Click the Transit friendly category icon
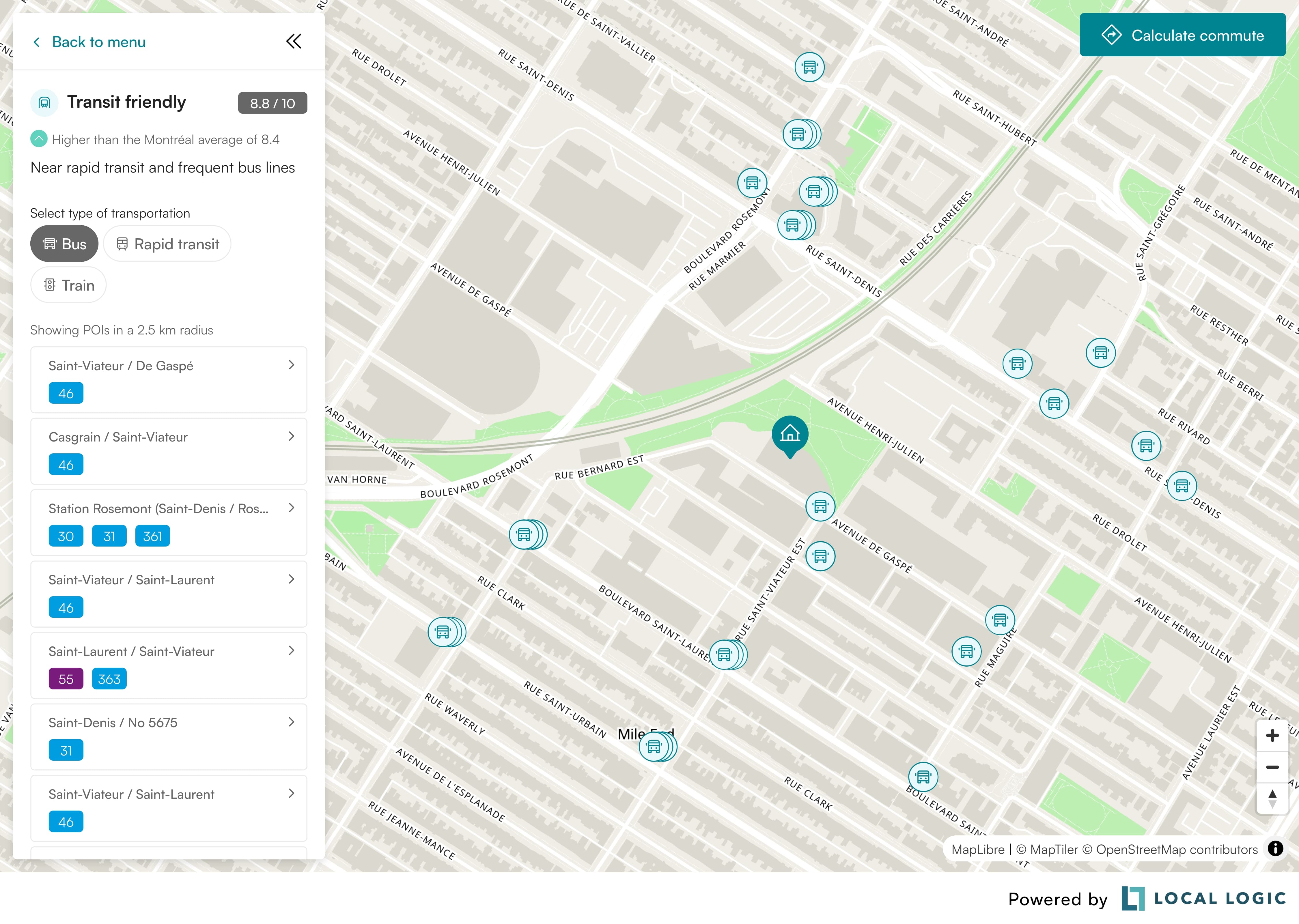Image resolution: width=1299 pixels, height=924 pixels. tap(44, 102)
